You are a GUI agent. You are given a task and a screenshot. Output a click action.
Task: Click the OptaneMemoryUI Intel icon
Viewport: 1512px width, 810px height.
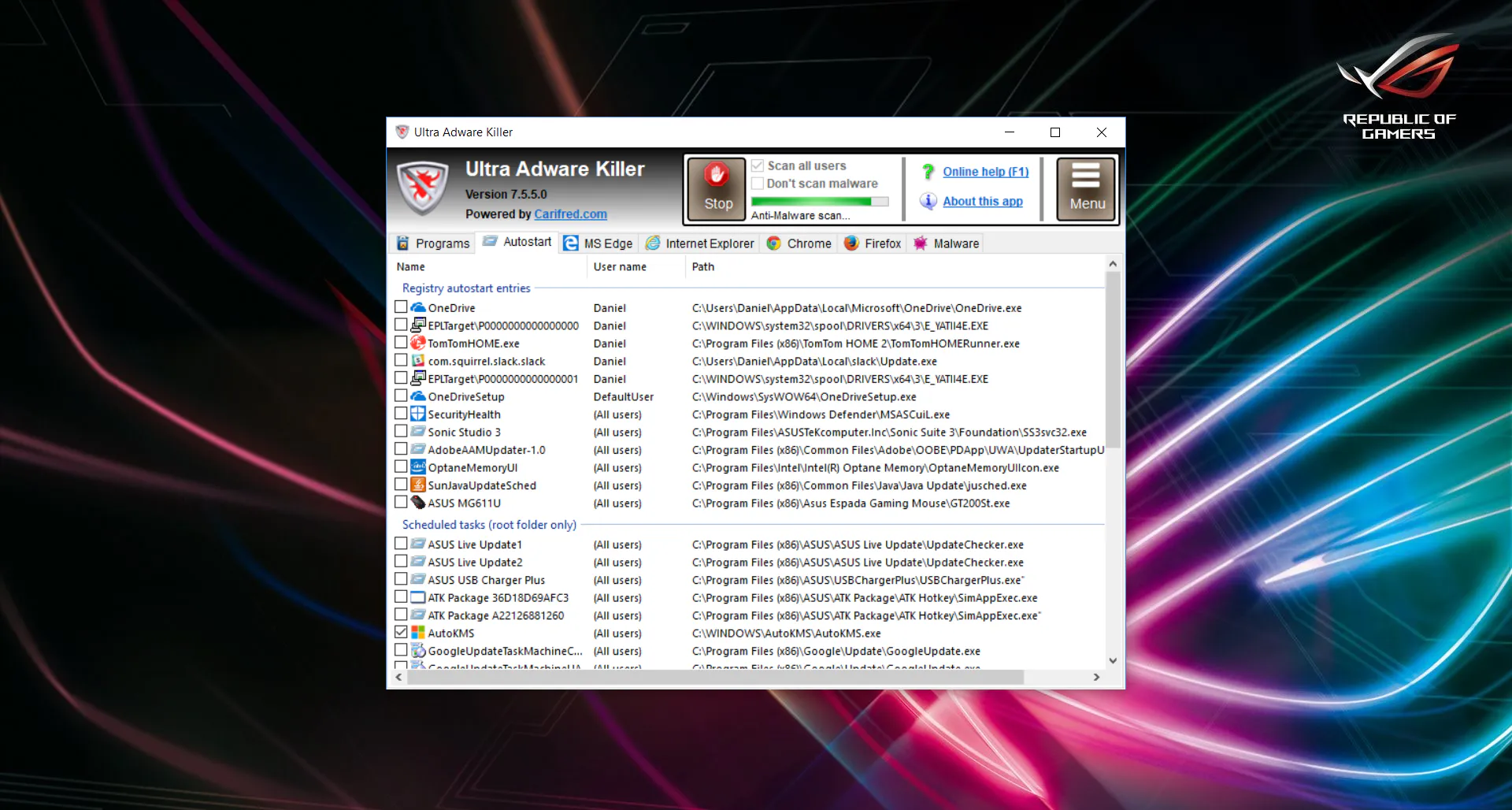[418, 466]
